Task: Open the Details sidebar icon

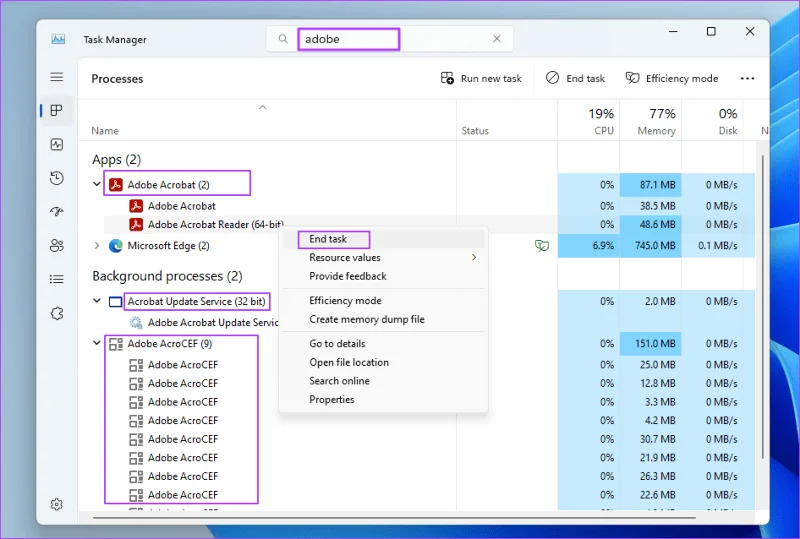Action: [x=57, y=279]
